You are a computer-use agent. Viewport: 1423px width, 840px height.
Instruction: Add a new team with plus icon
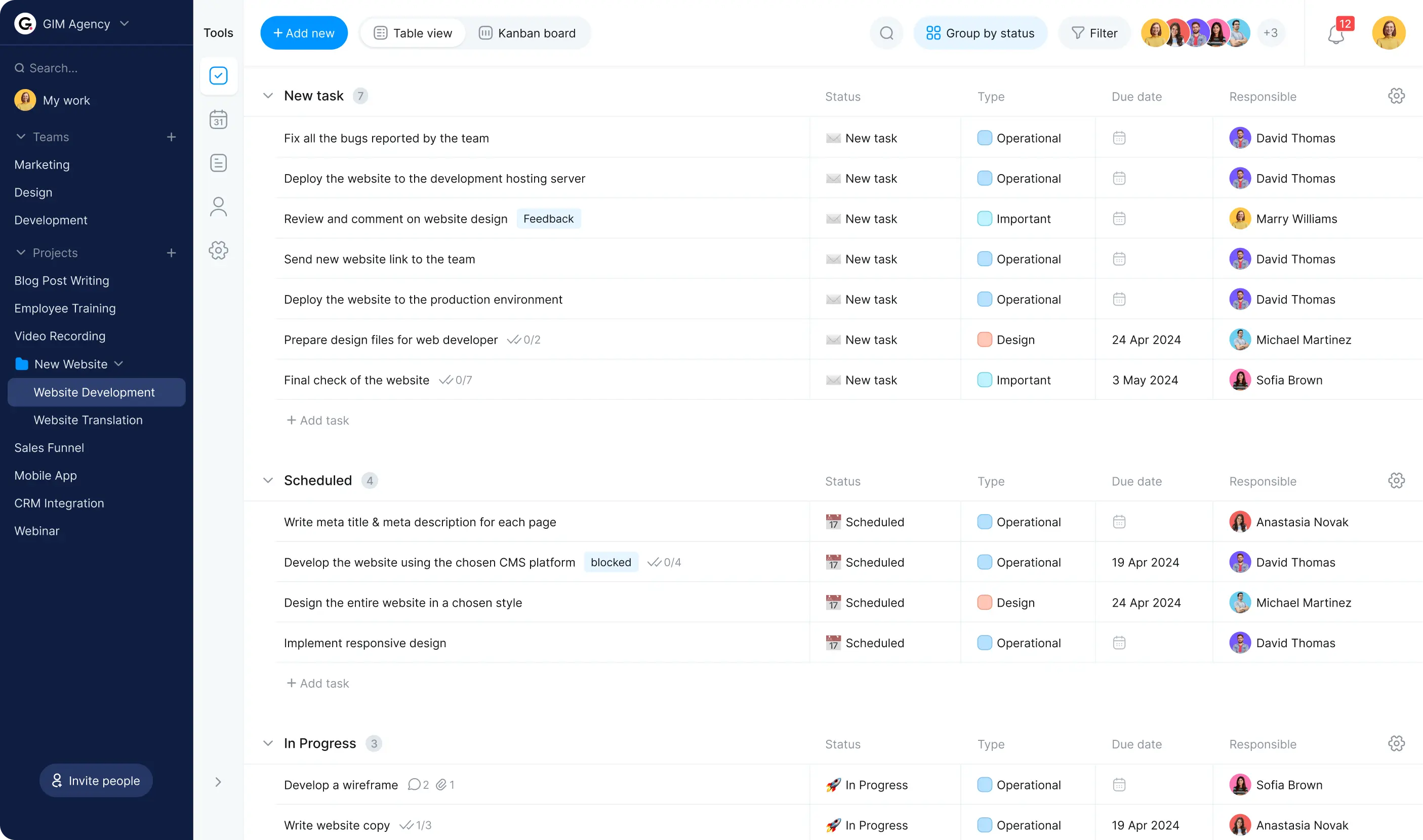coord(171,137)
